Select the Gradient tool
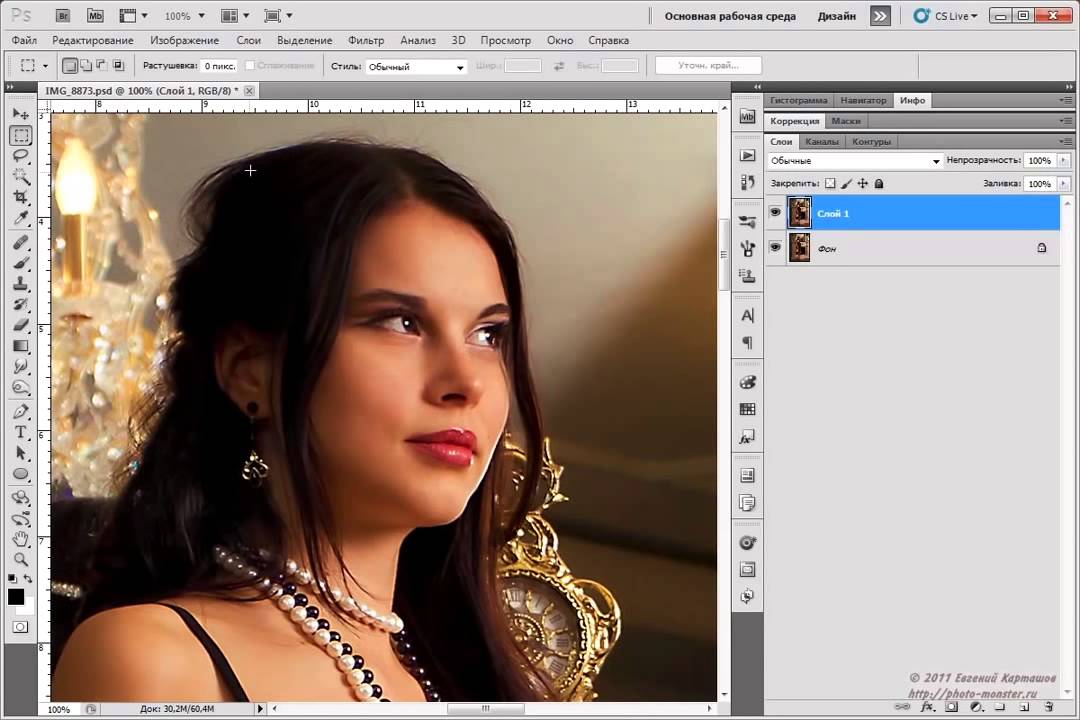1080x720 pixels. click(x=21, y=346)
